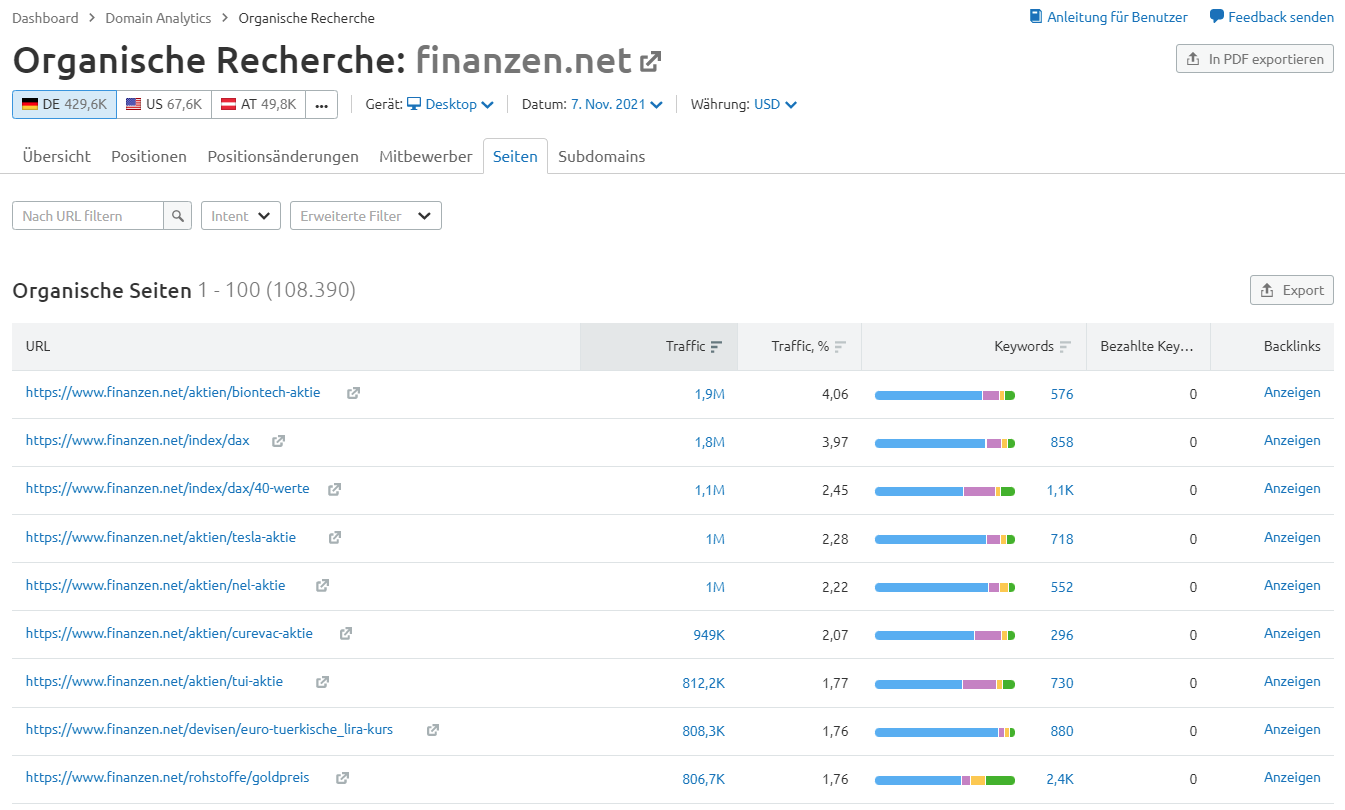This screenshot has height=810, width=1345.
Task: Switch to Positionsänderungen tab
Action: 283,156
